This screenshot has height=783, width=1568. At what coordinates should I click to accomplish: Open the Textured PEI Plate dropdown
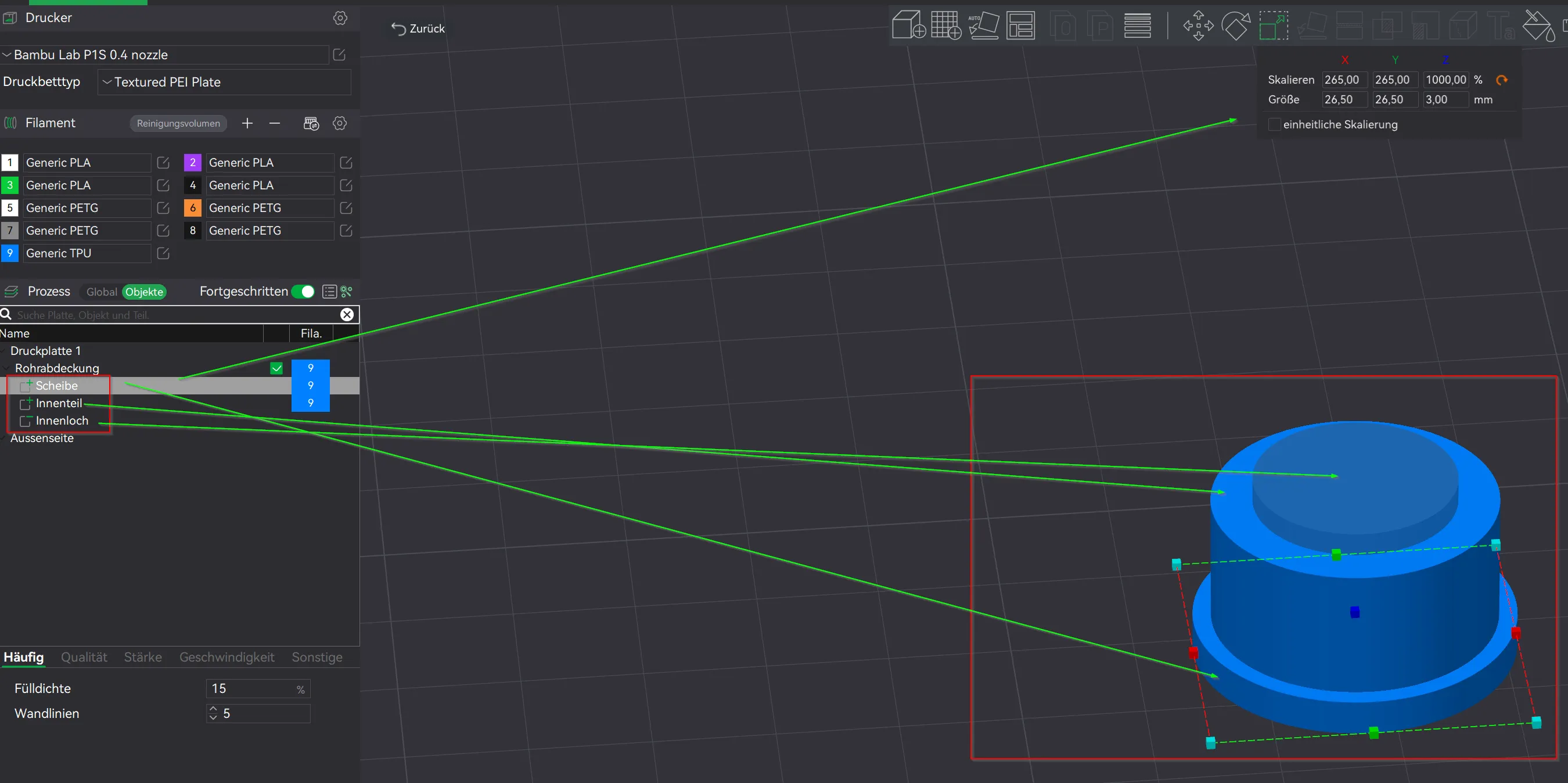pyautogui.click(x=224, y=82)
